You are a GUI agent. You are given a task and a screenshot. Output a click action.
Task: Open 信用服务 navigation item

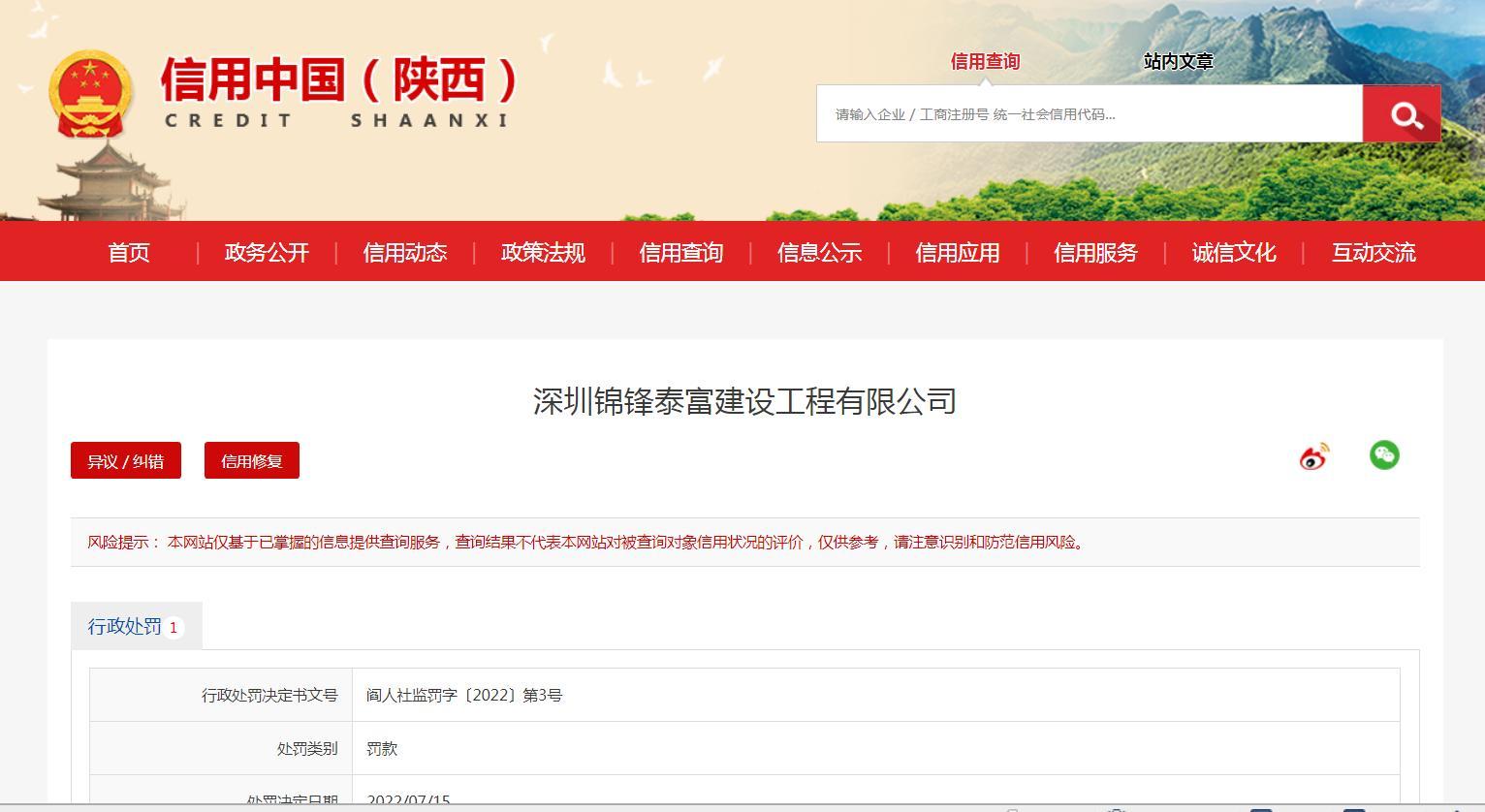[1095, 253]
